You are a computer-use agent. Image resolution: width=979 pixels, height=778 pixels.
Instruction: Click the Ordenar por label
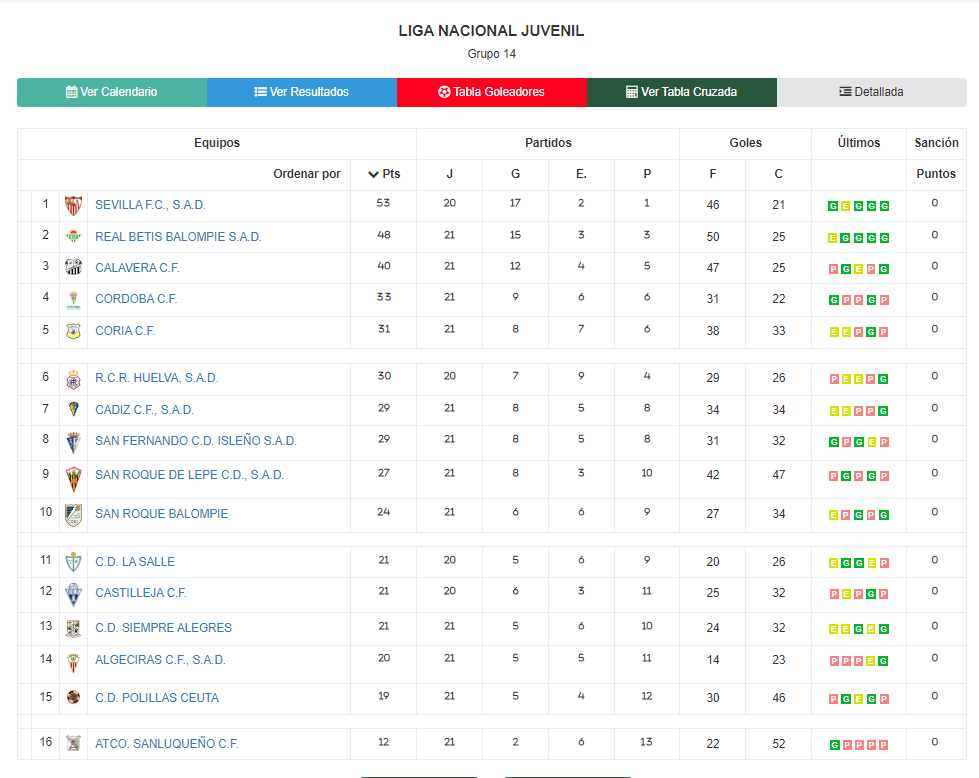[307, 174]
